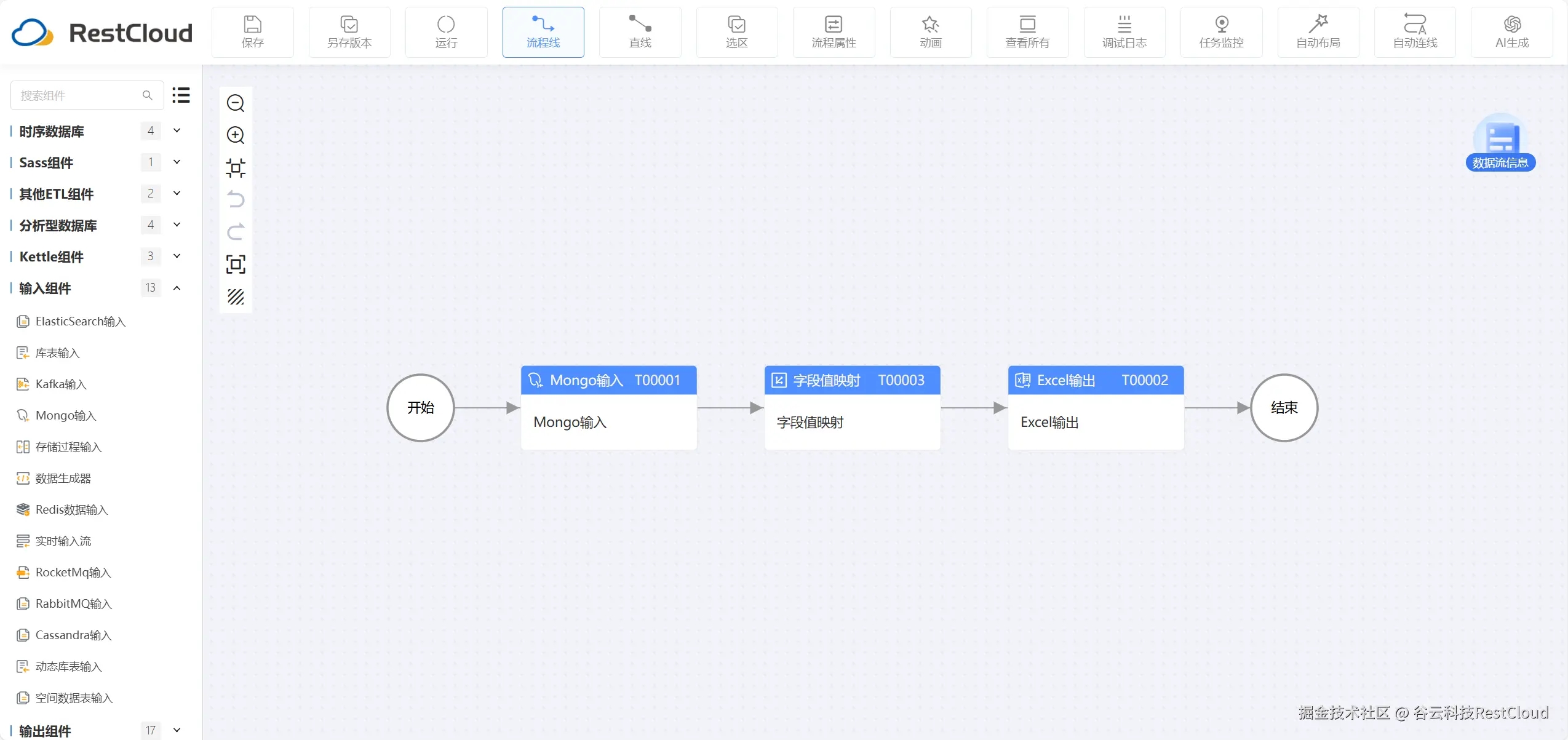The image size is (1568, 740).
Task: Select the Excel输出 T00002 node
Action: pos(1096,408)
